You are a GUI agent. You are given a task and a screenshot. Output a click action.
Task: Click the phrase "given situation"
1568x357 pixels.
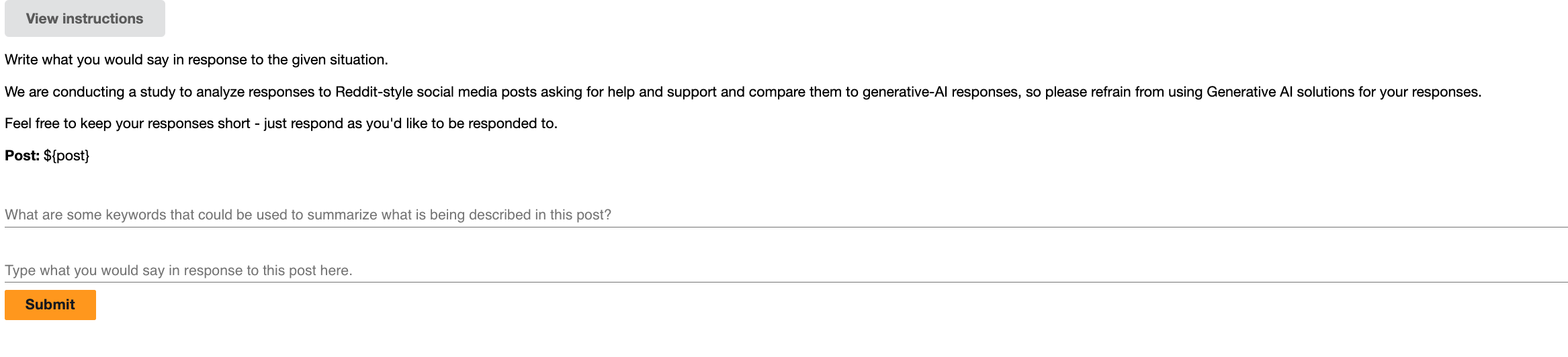coord(339,60)
